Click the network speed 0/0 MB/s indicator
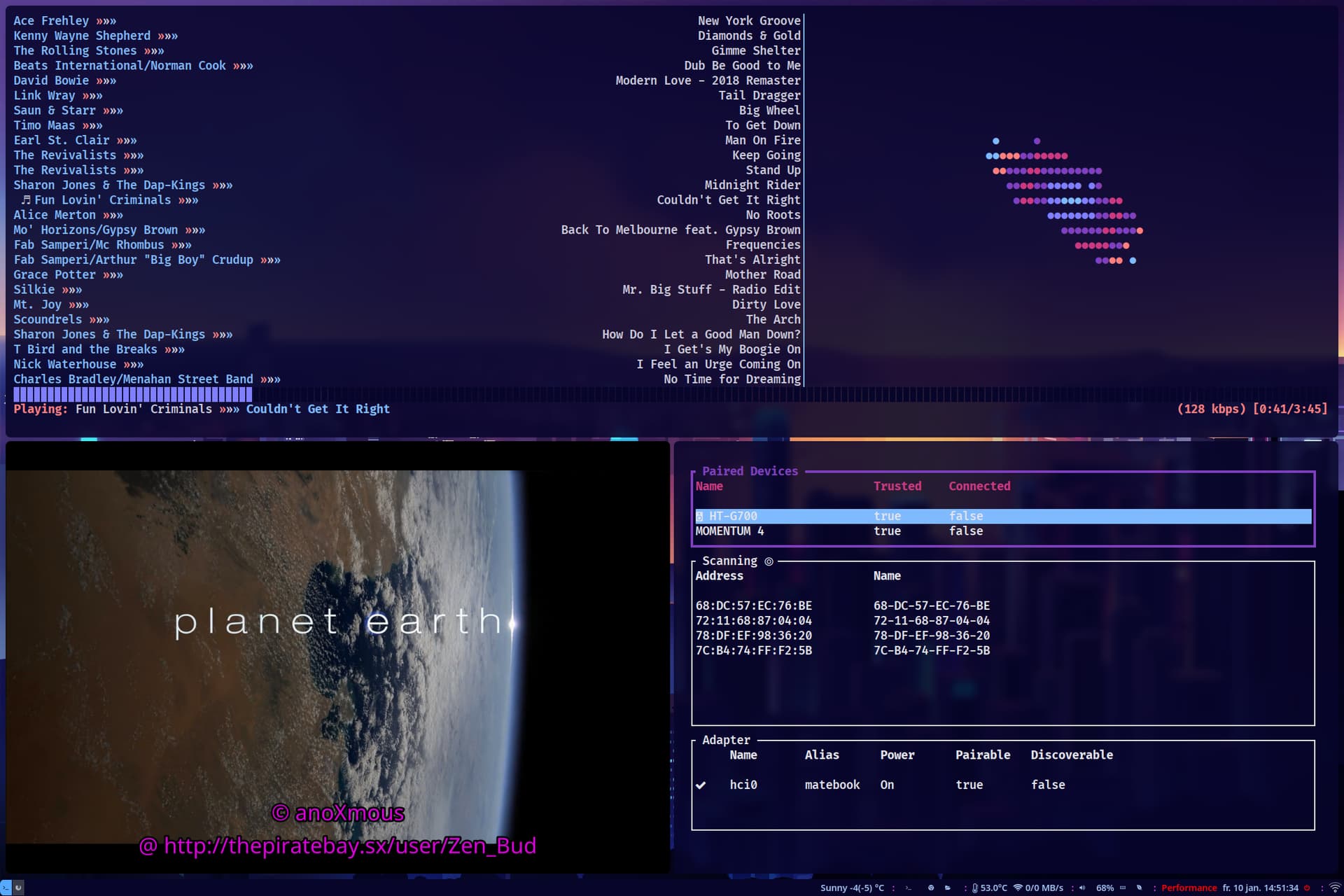 1039,888
